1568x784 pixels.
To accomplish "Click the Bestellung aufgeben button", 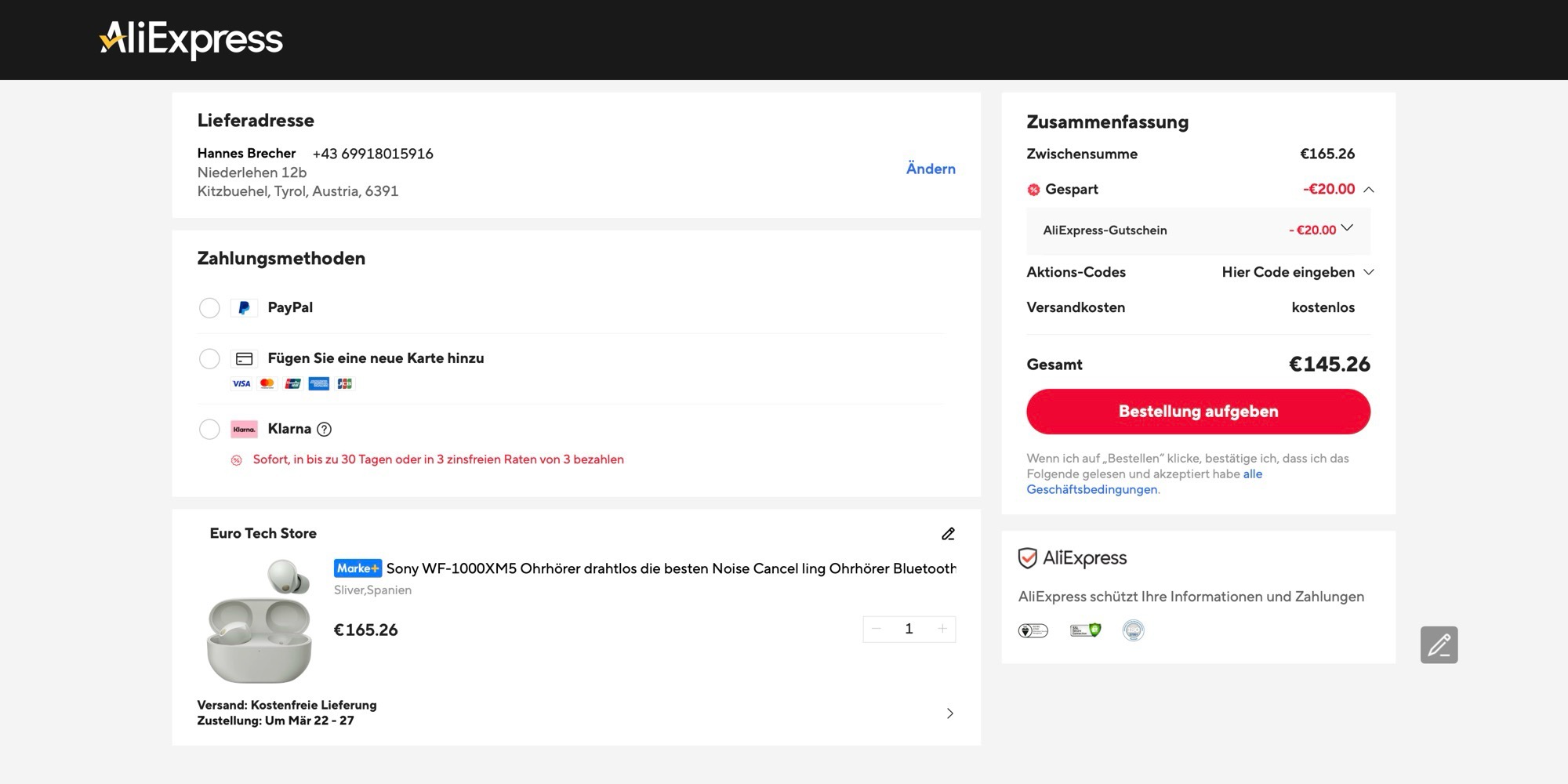I will (1199, 412).
